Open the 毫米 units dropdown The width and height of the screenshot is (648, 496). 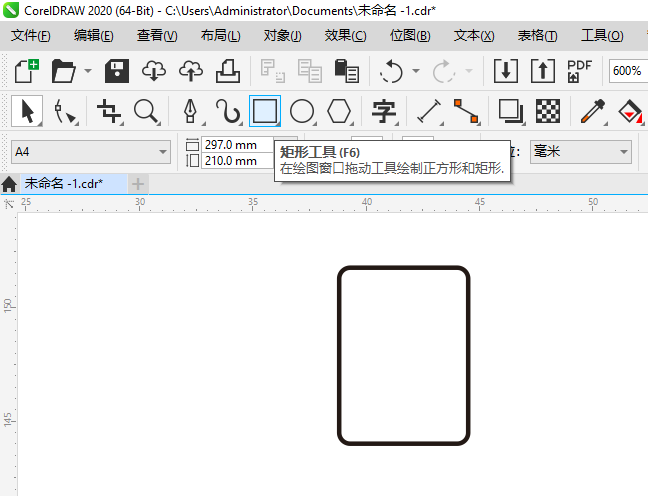[x=581, y=152]
